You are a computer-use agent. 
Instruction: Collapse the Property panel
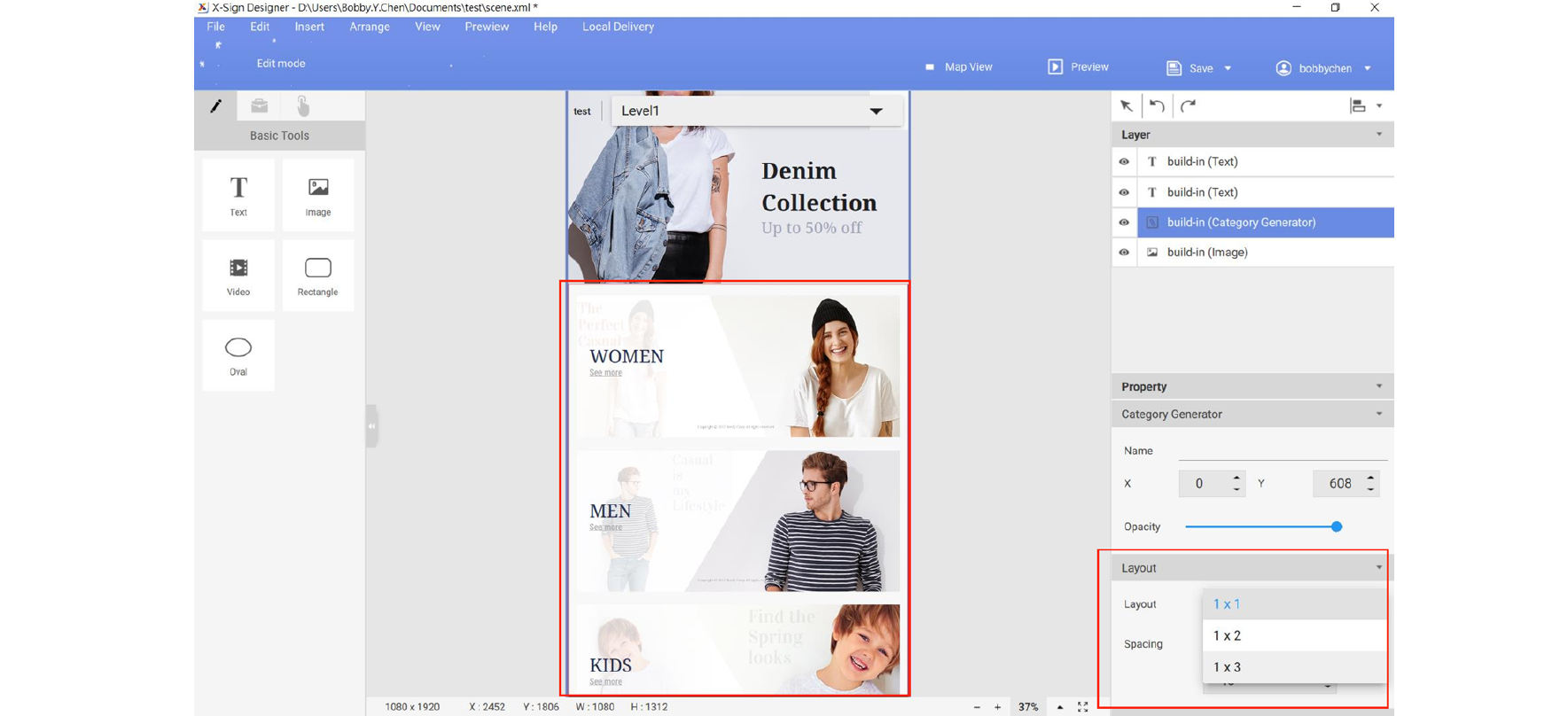(1378, 386)
